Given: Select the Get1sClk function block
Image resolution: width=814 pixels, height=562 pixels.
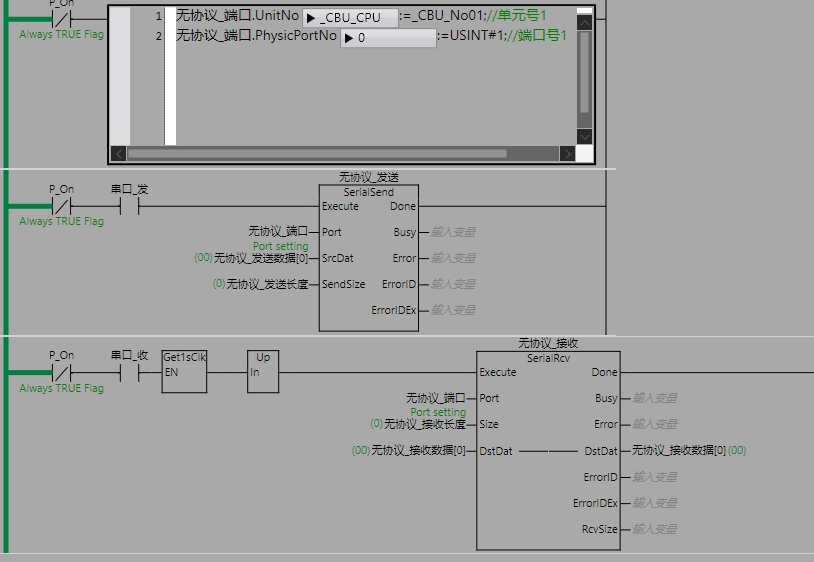Looking at the screenshot, I should click(x=184, y=371).
